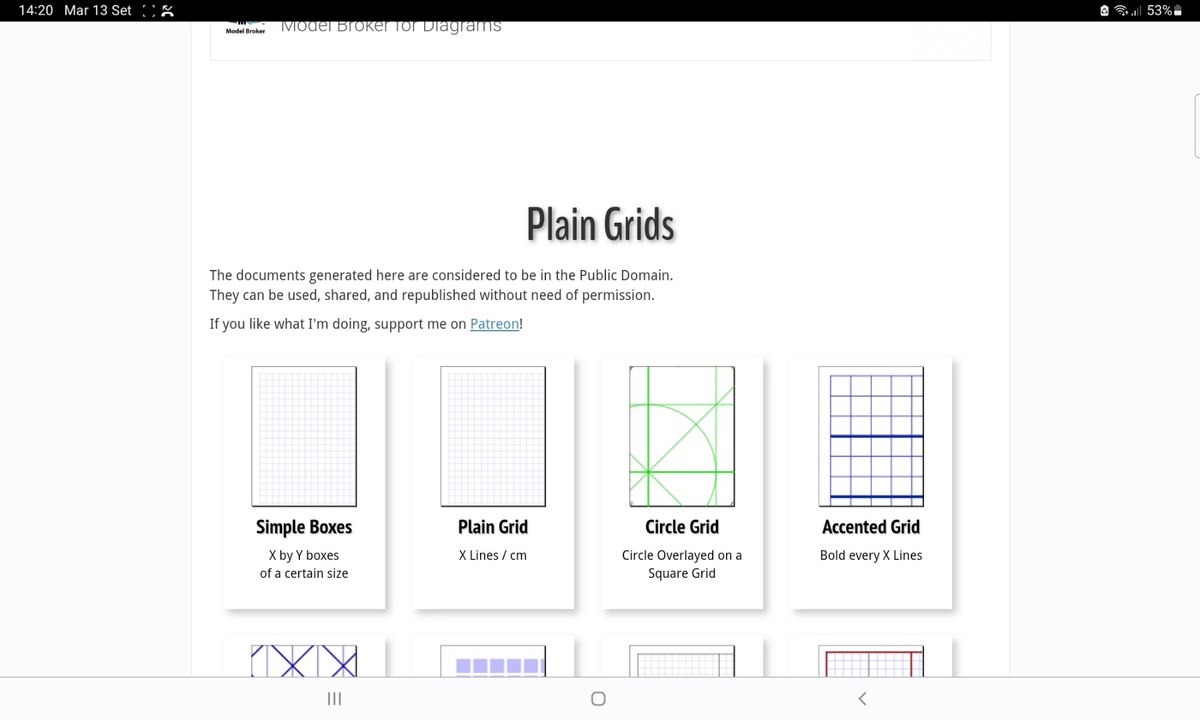The image size is (1200, 720).
Task: Tap the Android home button icon
Action: (x=598, y=699)
